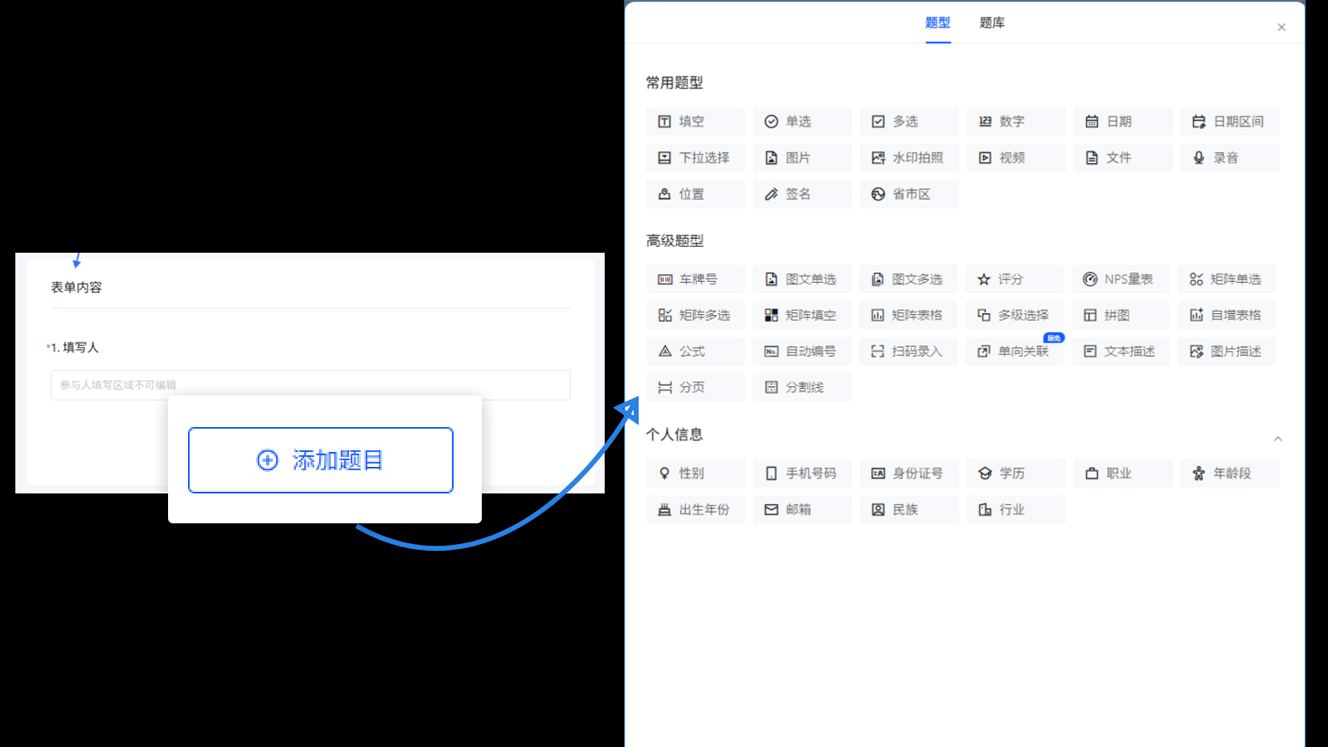
Task: Collapse the 个人信息 section
Action: [x=1278, y=438]
